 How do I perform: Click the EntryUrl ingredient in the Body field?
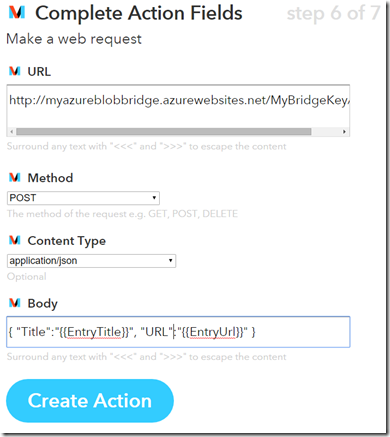214,332
